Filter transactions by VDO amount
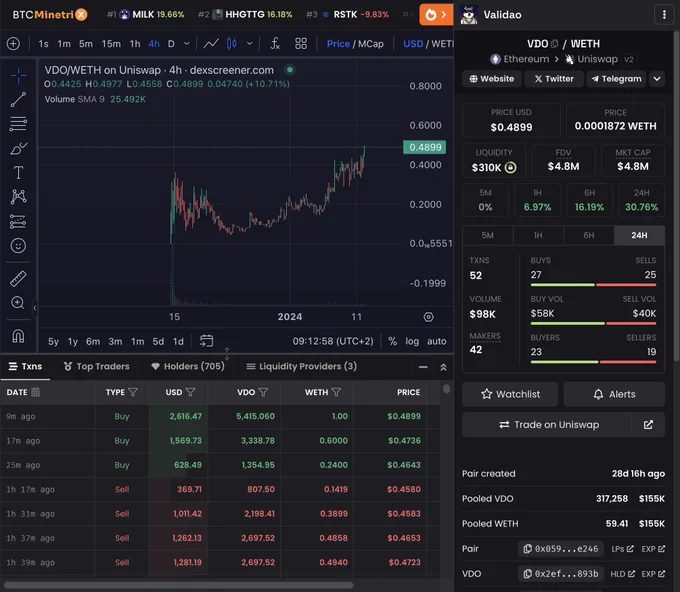This screenshot has height=592, width=680. 263,392
